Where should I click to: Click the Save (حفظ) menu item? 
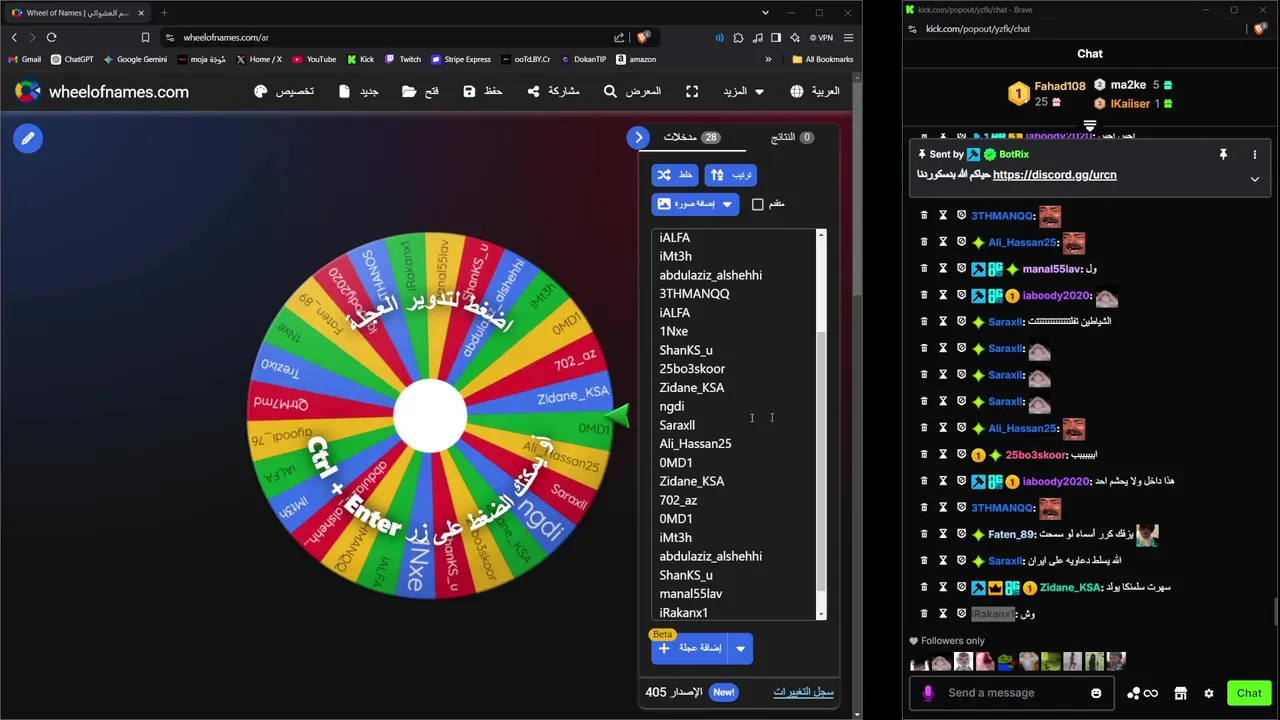click(482, 91)
